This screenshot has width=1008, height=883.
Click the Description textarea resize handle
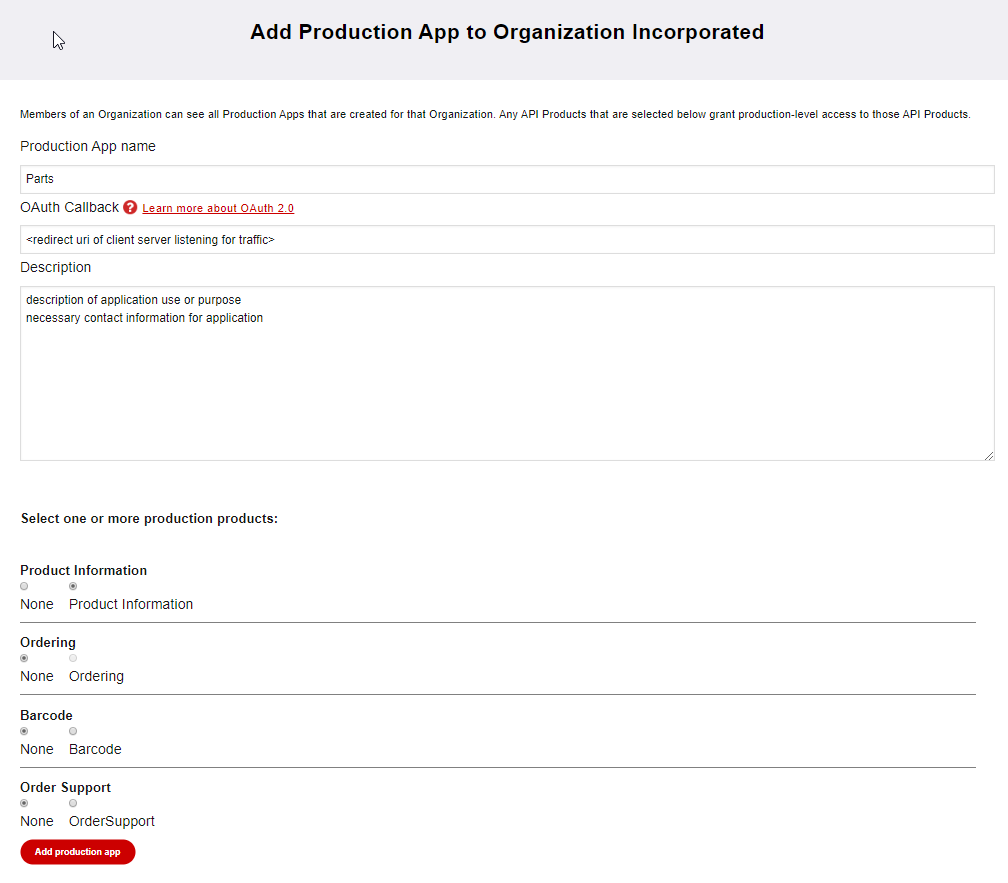[x=988, y=455]
